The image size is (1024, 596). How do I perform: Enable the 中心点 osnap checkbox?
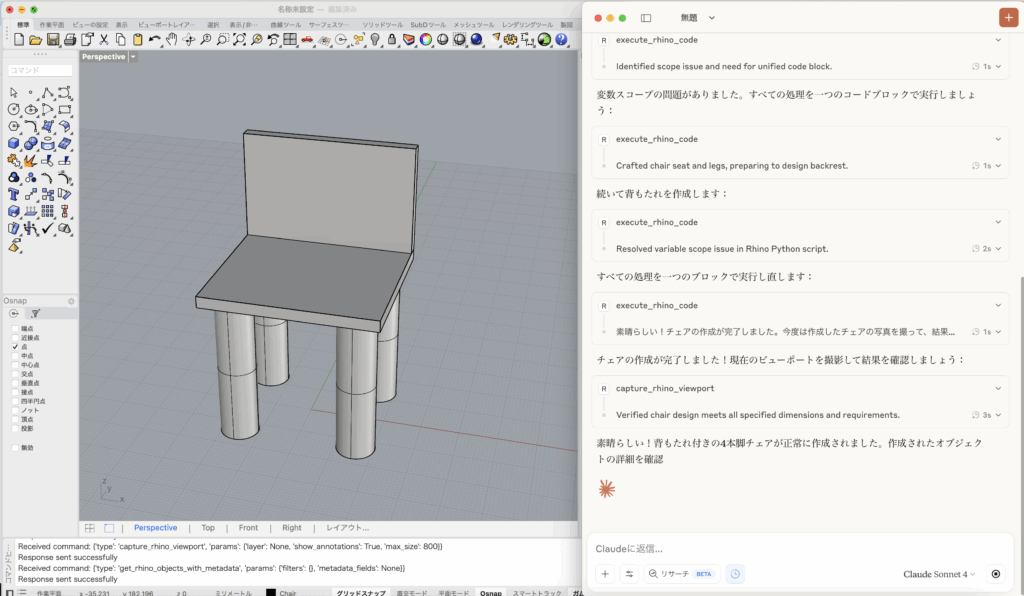pos(15,365)
